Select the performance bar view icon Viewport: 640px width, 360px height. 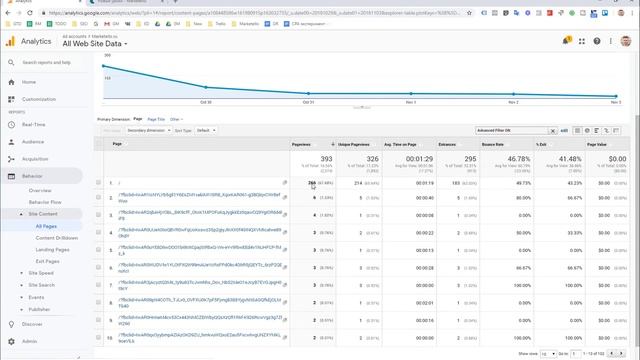(x=597, y=131)
